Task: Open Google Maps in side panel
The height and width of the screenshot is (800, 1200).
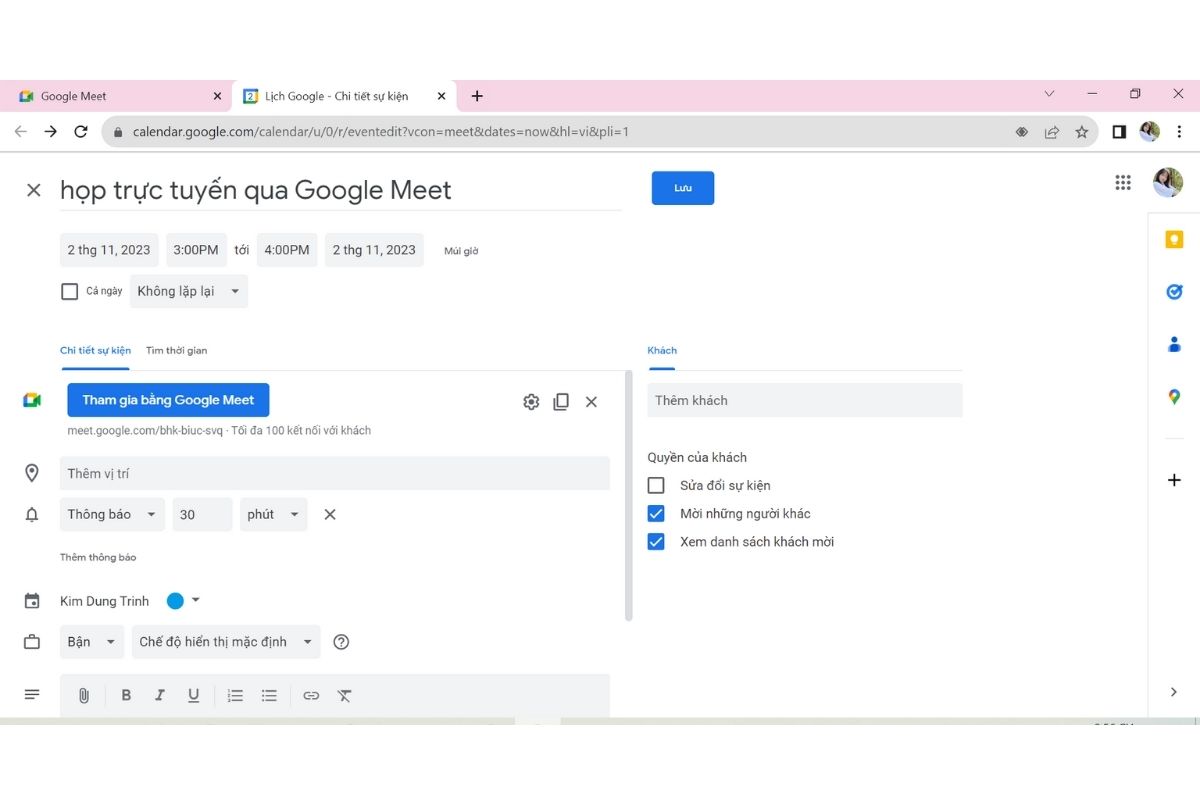Action: pyautogui.click(x=1174, y=397)
